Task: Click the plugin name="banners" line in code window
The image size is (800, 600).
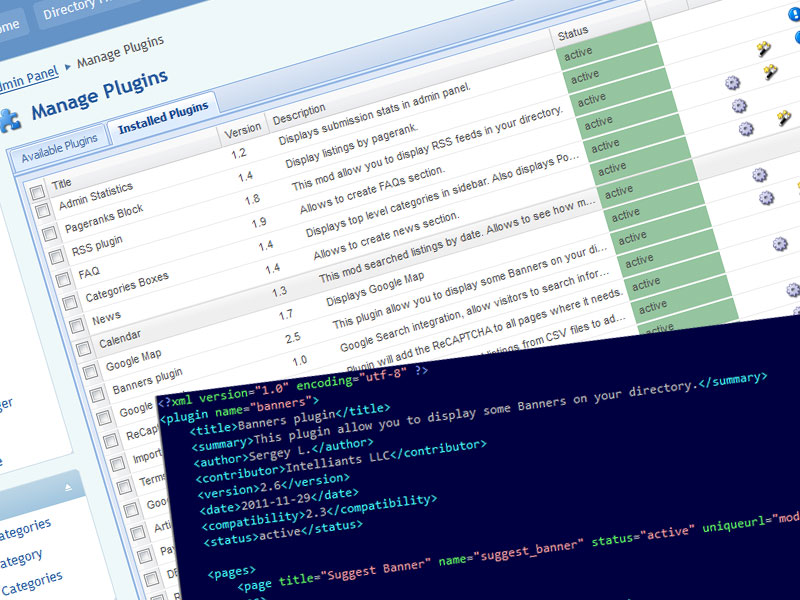Action: (x=240, y=410)
